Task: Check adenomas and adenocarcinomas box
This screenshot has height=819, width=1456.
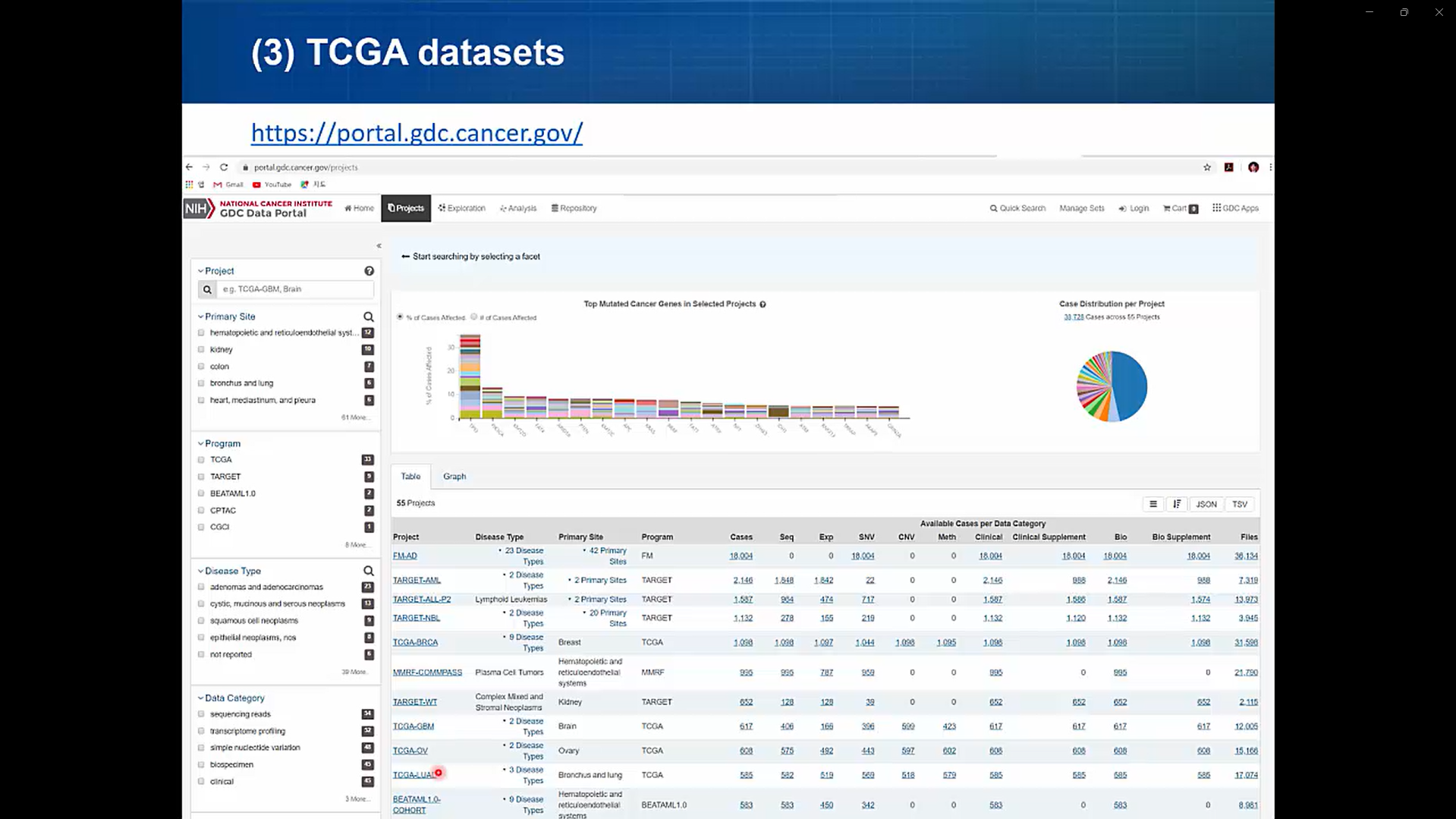Action: click(x=201, y=587)
